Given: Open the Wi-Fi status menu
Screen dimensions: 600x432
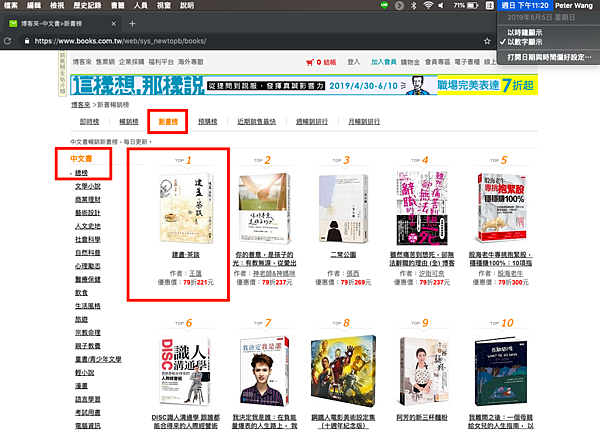Looking at the screenshot, I should pos(428,5).
